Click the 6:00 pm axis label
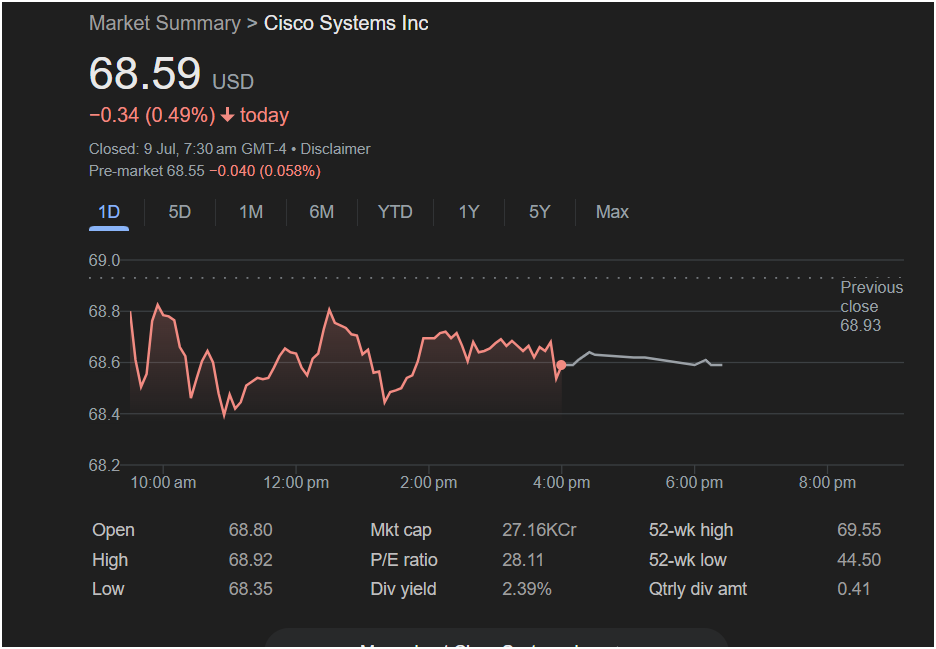 (x=694, y=482)
